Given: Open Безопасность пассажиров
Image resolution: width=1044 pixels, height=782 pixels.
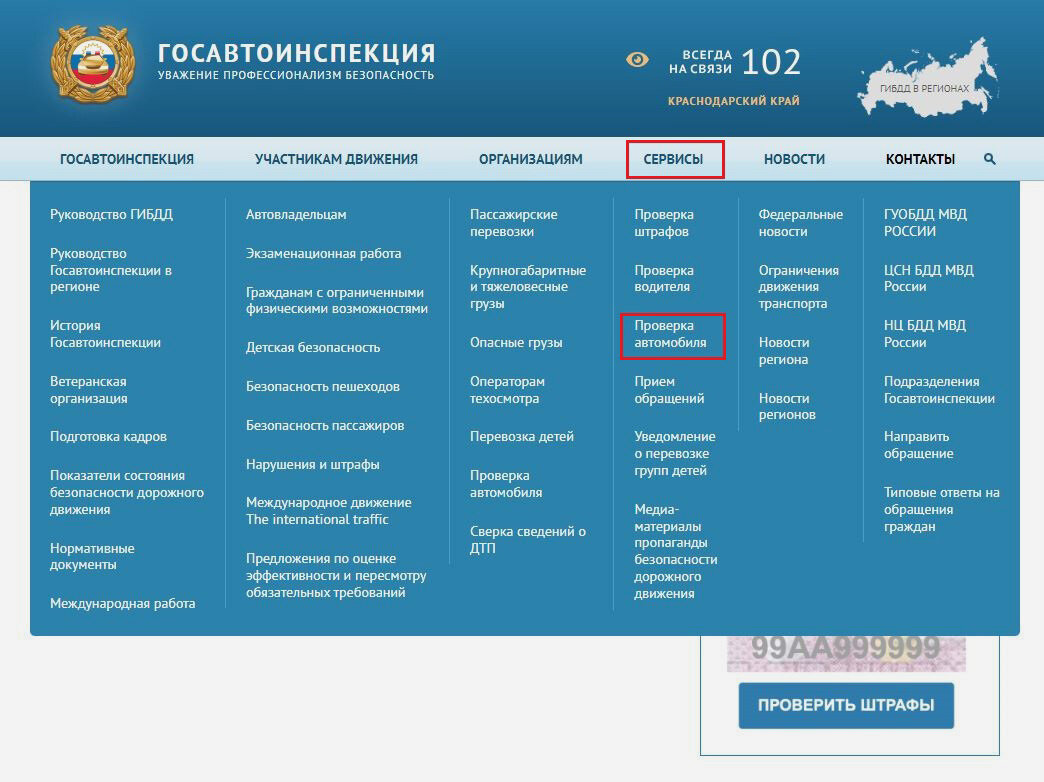Looking at the screenshot, I should 325,425.
